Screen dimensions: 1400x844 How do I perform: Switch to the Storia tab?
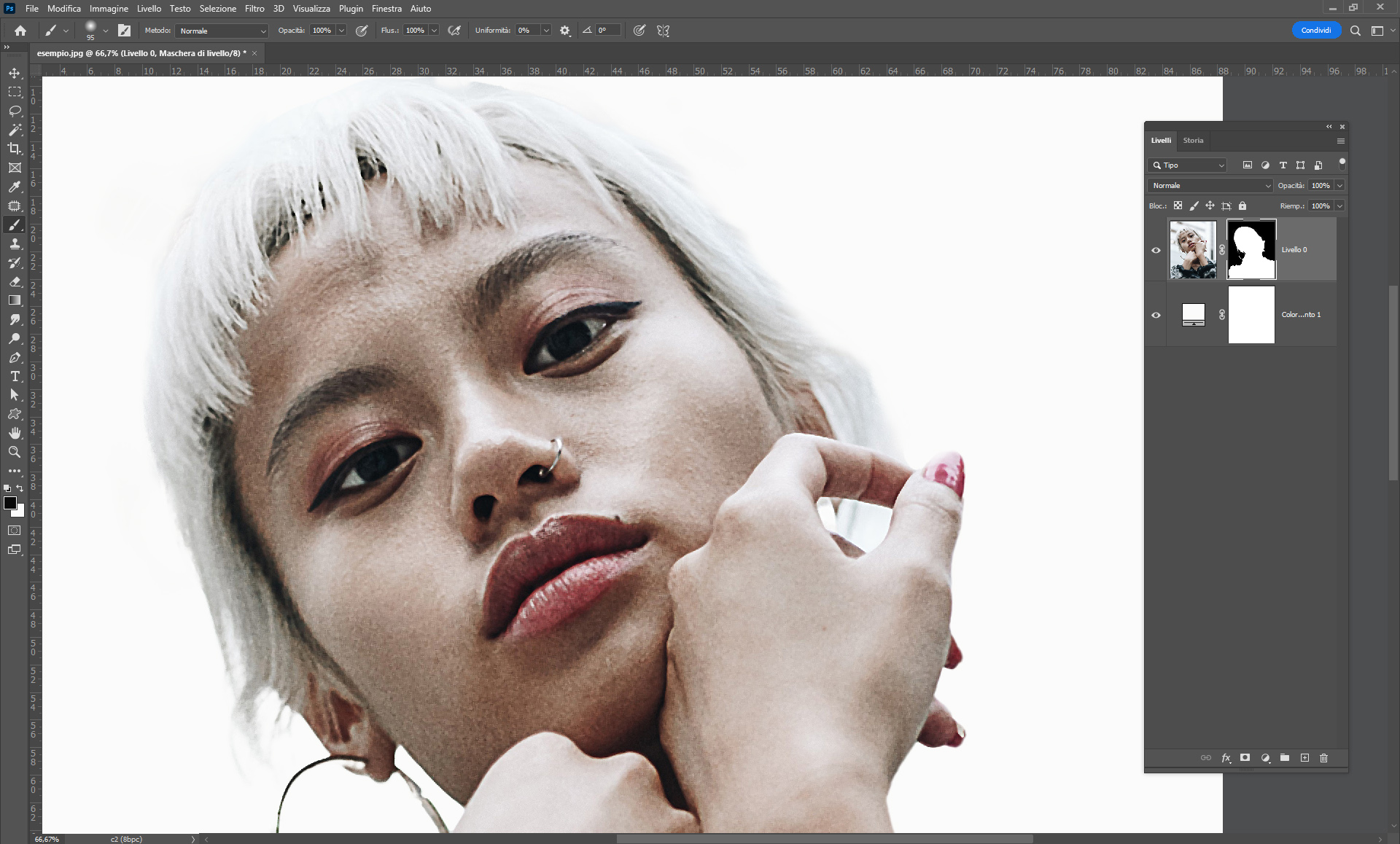(1193, 141)
